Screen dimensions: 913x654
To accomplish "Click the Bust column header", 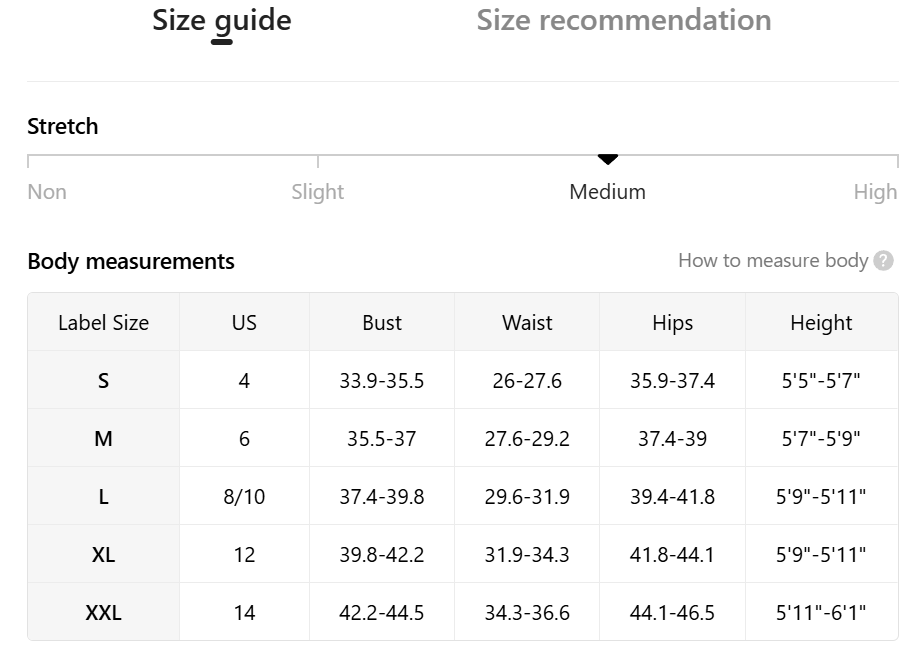I will [382, 323].
